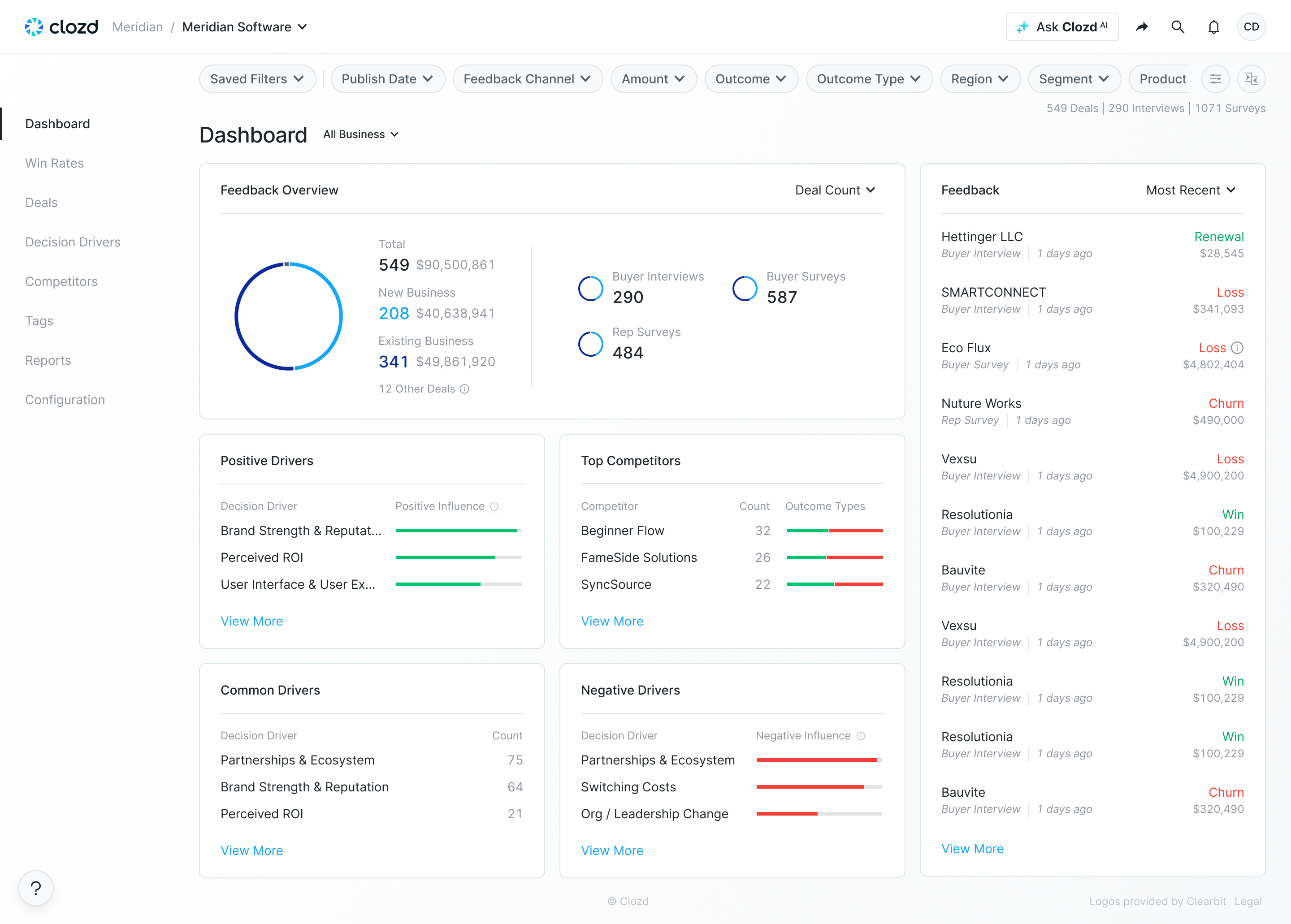Click the filter settings sliders icon

pyautogui.click(x=1215, y=79)
